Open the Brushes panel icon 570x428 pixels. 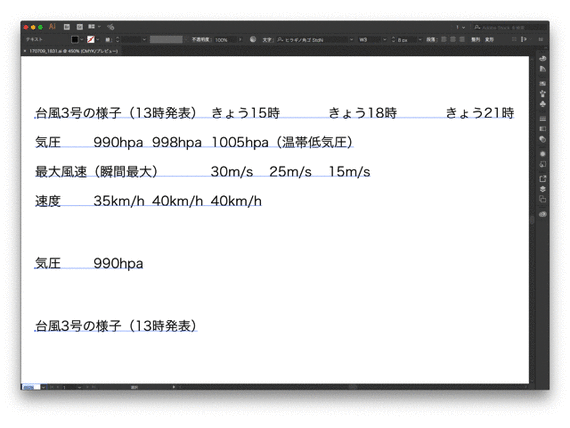pyautogui.click(x=543, y=94)
